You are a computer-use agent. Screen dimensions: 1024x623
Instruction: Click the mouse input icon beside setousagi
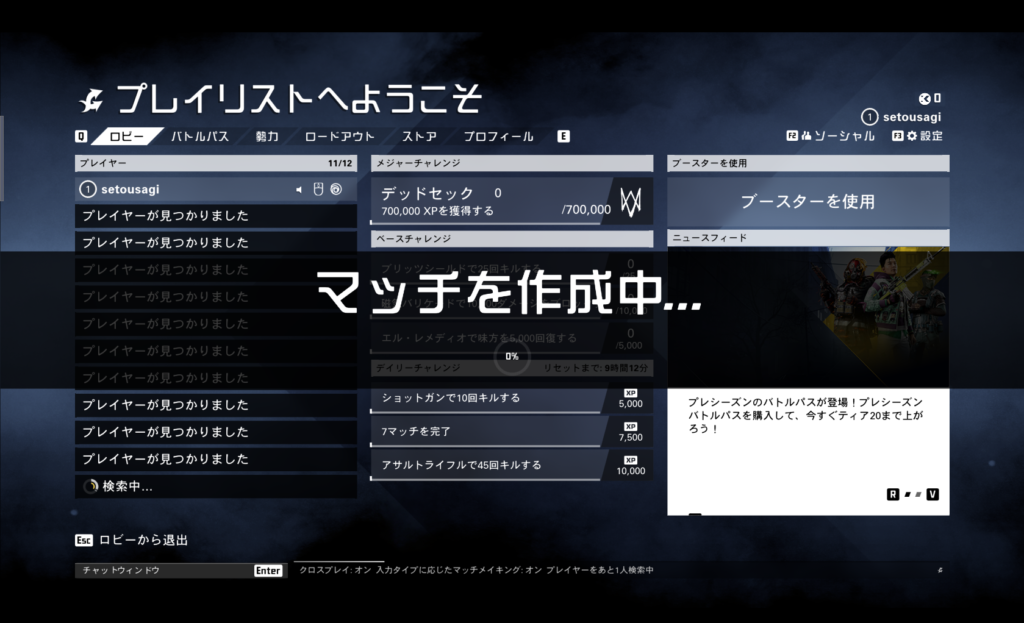[x=317, y=189]
